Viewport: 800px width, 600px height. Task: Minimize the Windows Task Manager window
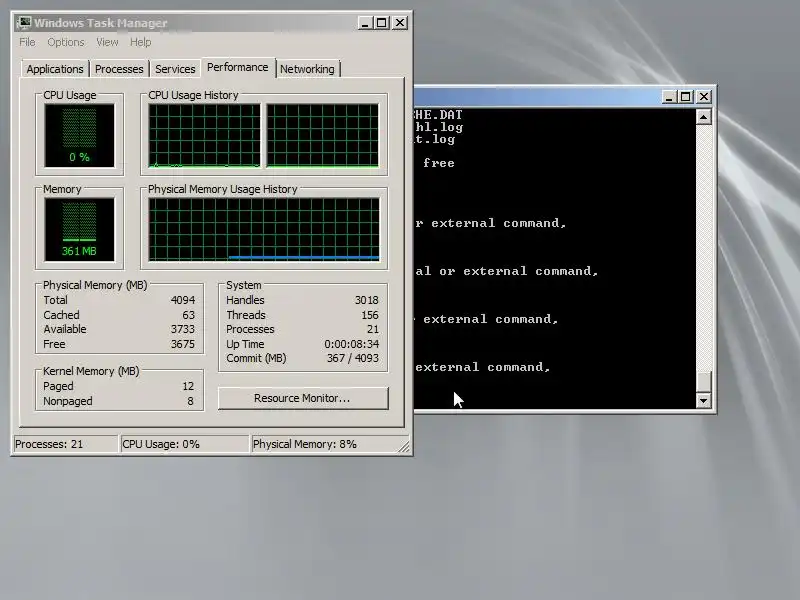tap(364, 23)
